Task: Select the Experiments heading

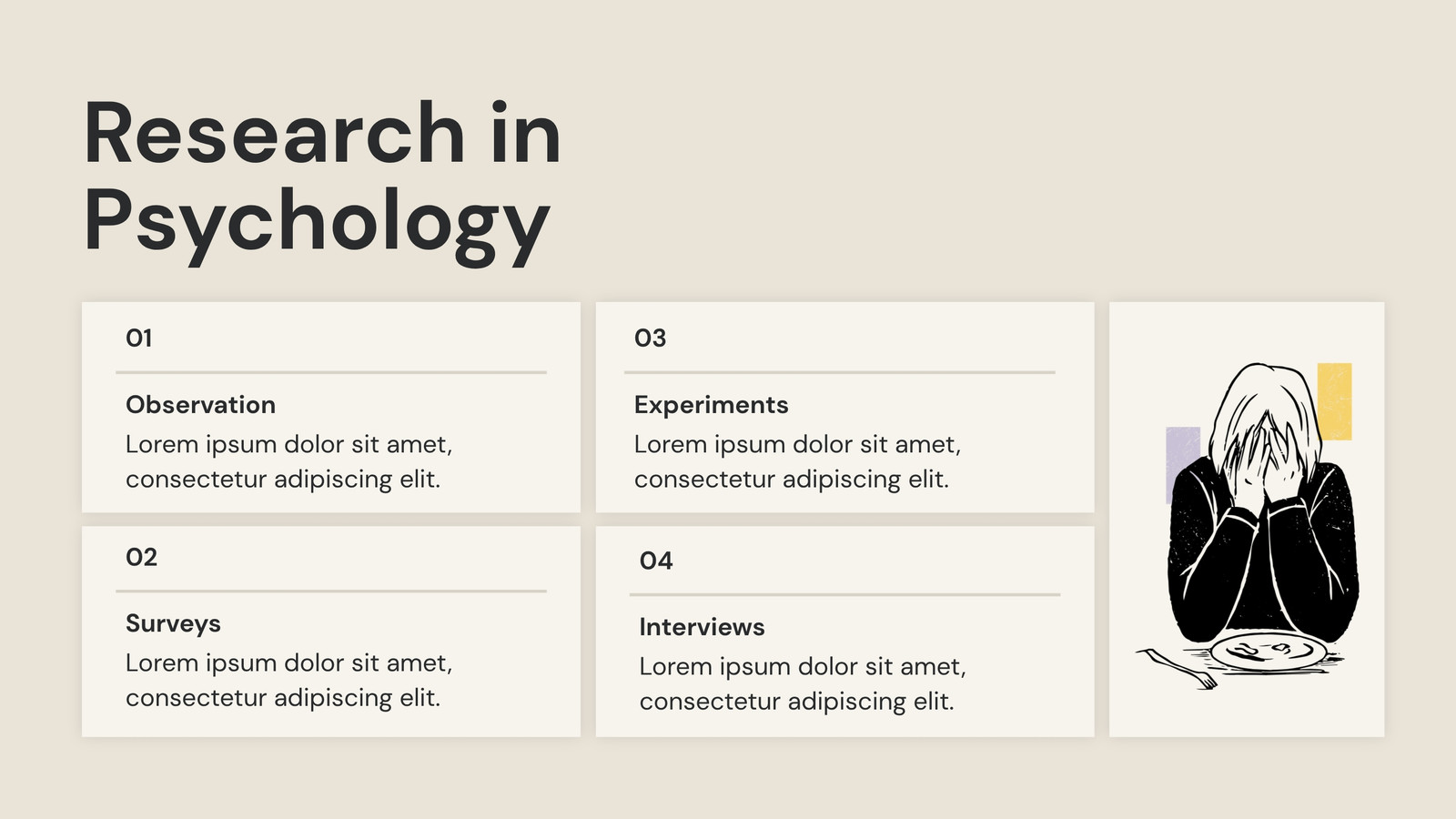Action: coord(711,405)
